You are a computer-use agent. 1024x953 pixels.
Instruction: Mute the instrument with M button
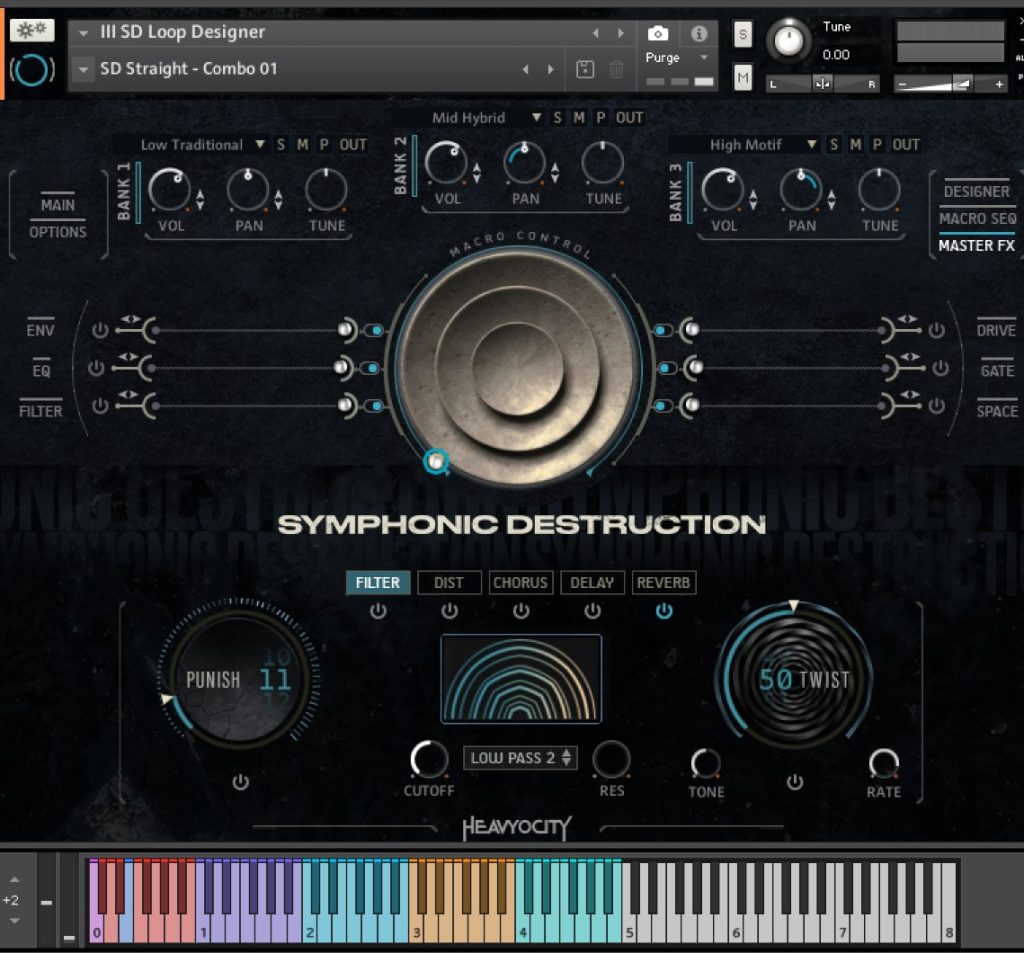(x=743, y=76)
